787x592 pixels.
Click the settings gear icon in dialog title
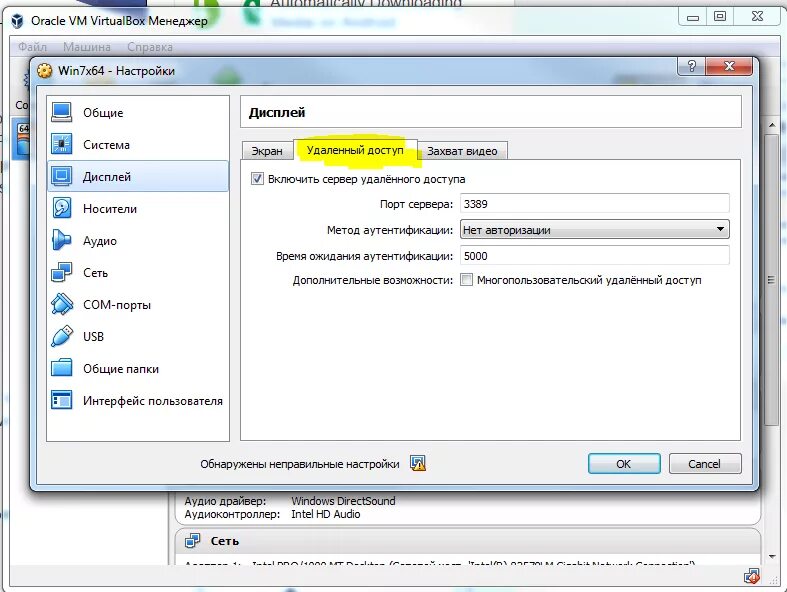(x=45, y=71)
